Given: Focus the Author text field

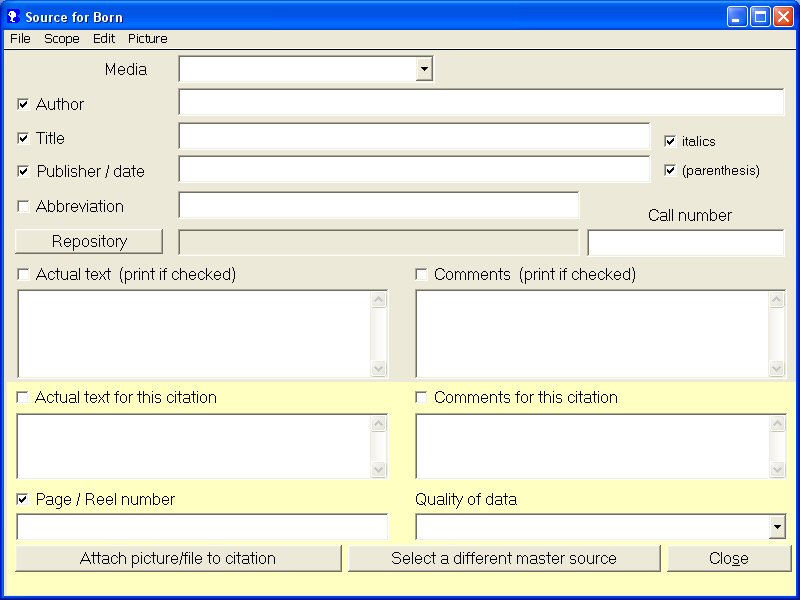Looking at the screenshot, I should (481, 102).
